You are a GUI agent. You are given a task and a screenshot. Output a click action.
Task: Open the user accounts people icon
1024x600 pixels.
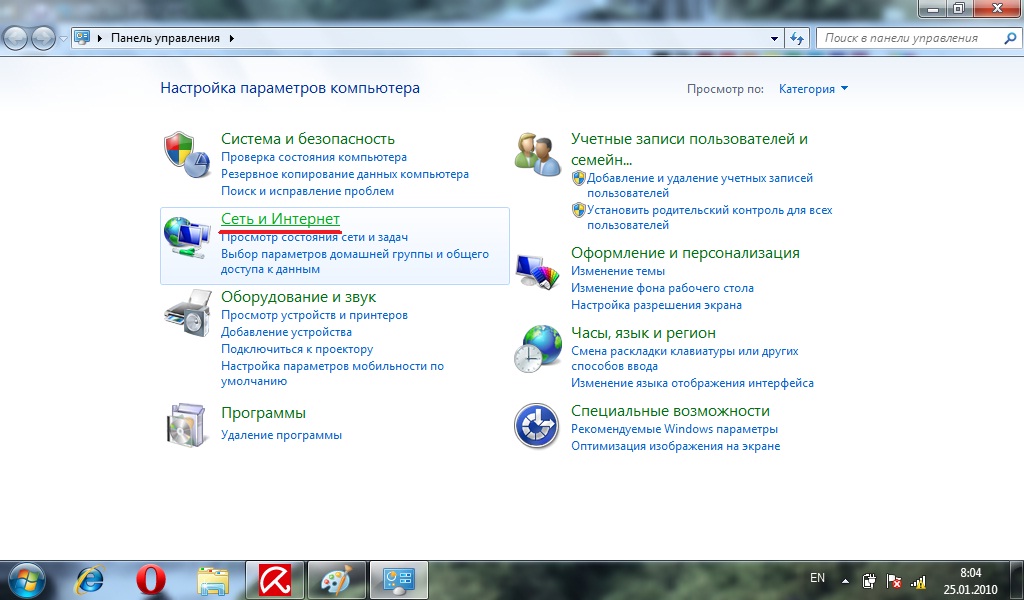tap(537, 154)
